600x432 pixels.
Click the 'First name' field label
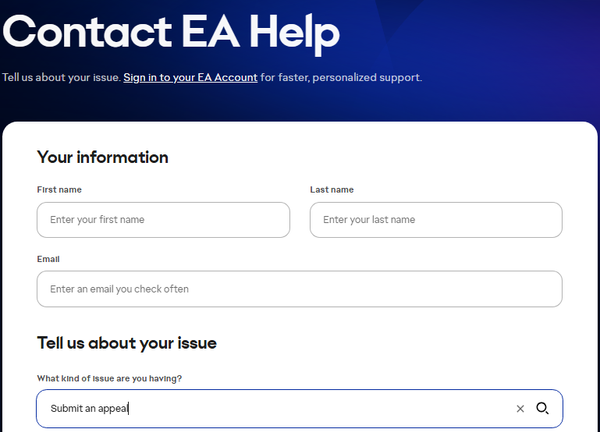[x=59, y=190]
